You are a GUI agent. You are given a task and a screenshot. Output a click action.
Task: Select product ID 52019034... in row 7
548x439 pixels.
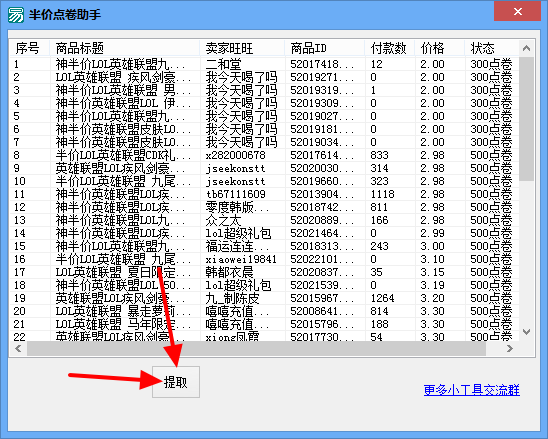(322, 142)
